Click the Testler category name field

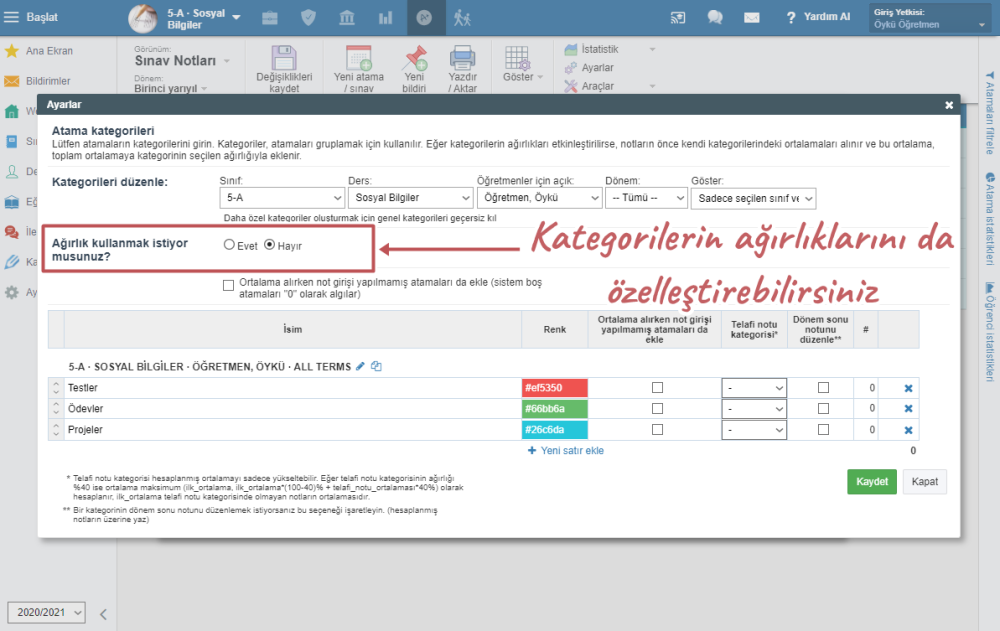click(292, 388)
